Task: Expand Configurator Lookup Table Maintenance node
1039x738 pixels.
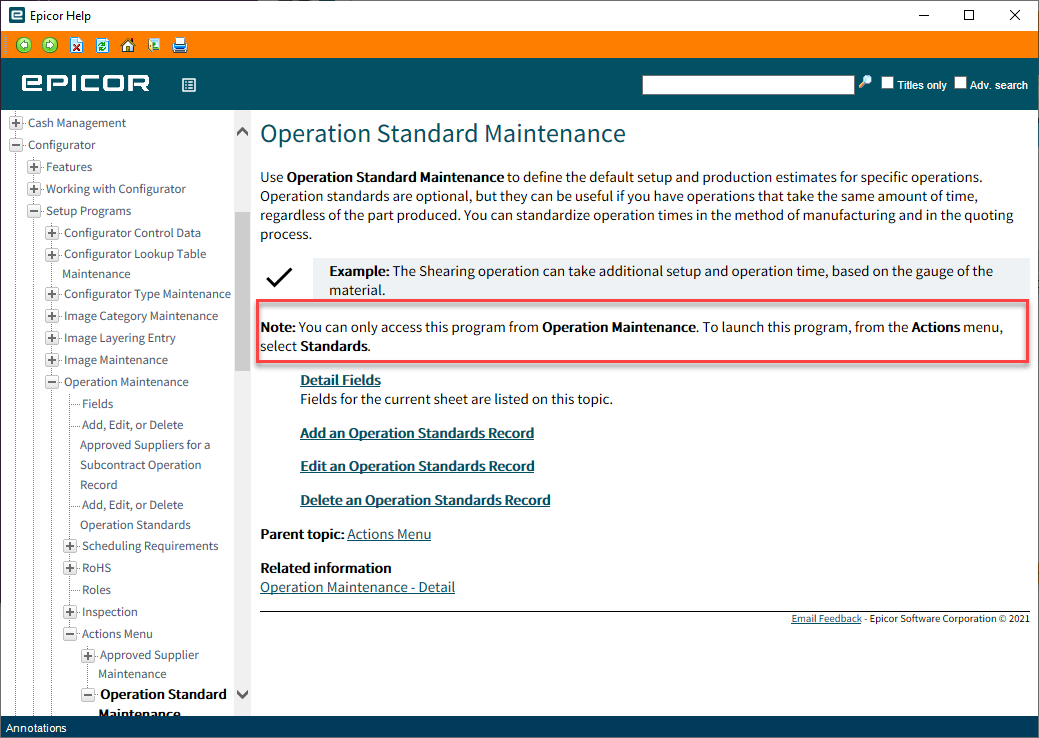Action: (52, 254)
